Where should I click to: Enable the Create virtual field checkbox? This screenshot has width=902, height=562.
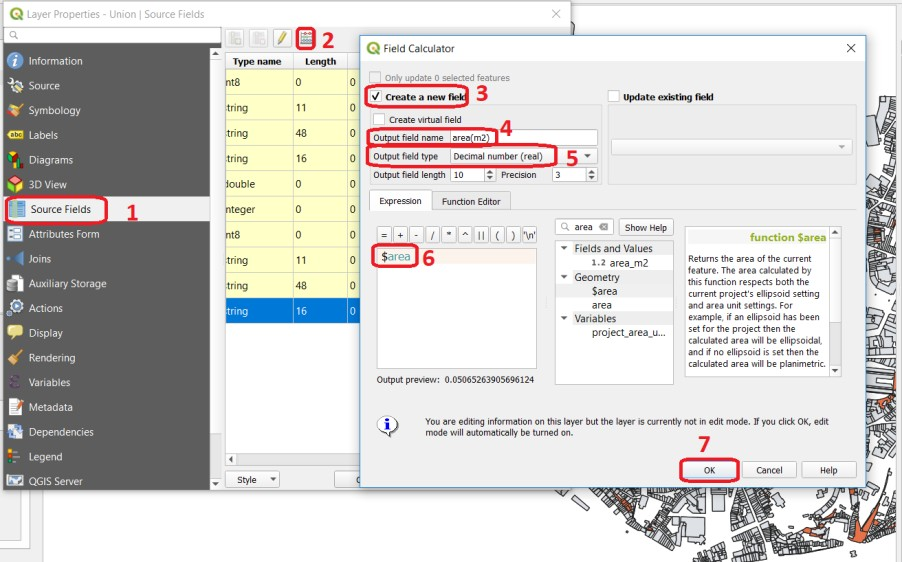pyautogui.click(x=379, y=120)
